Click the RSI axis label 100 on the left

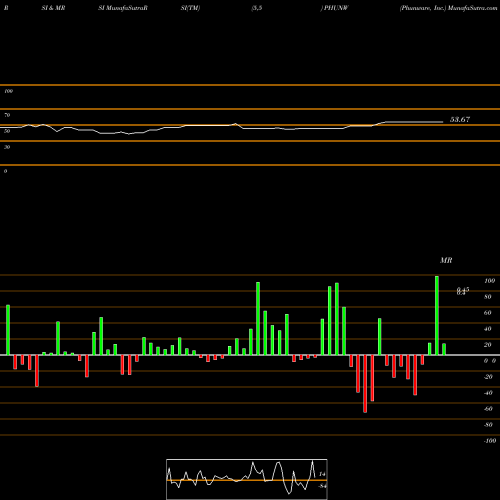point(8,91)
